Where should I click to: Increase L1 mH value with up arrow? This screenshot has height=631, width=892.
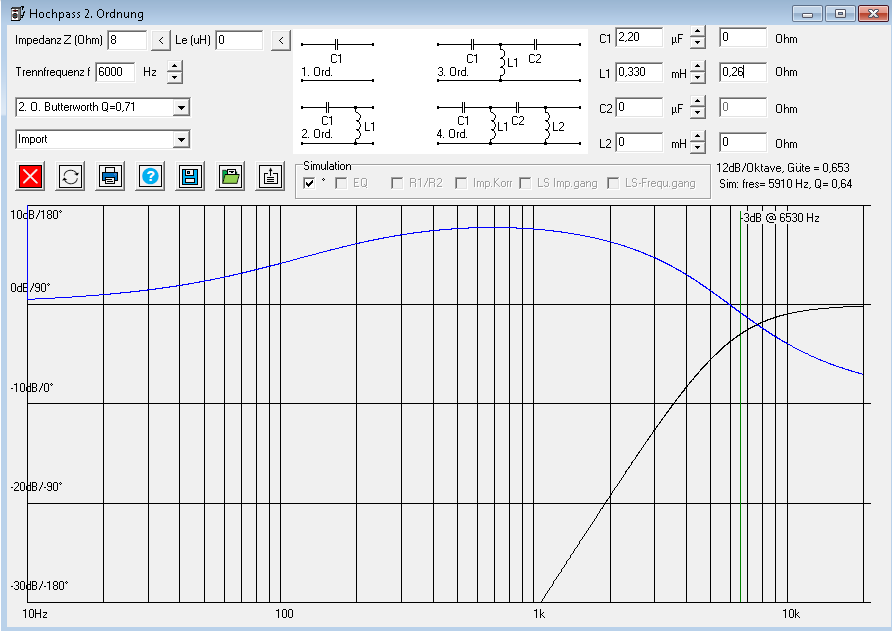click(698, 67)
